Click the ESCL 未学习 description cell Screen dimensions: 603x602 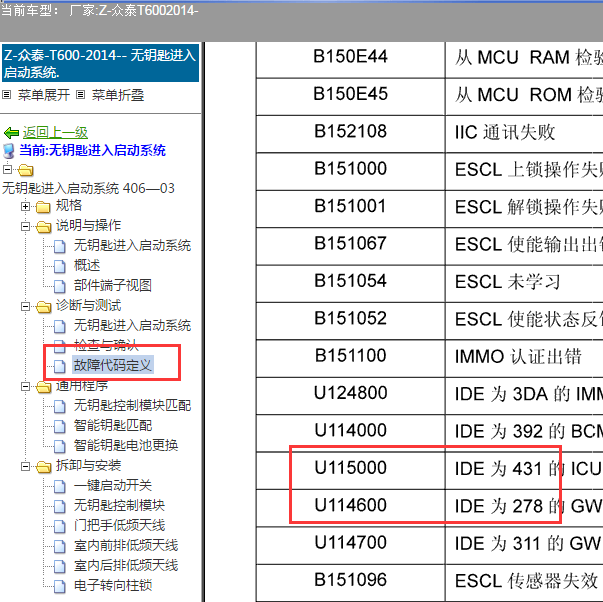click(x=524, y=281)
